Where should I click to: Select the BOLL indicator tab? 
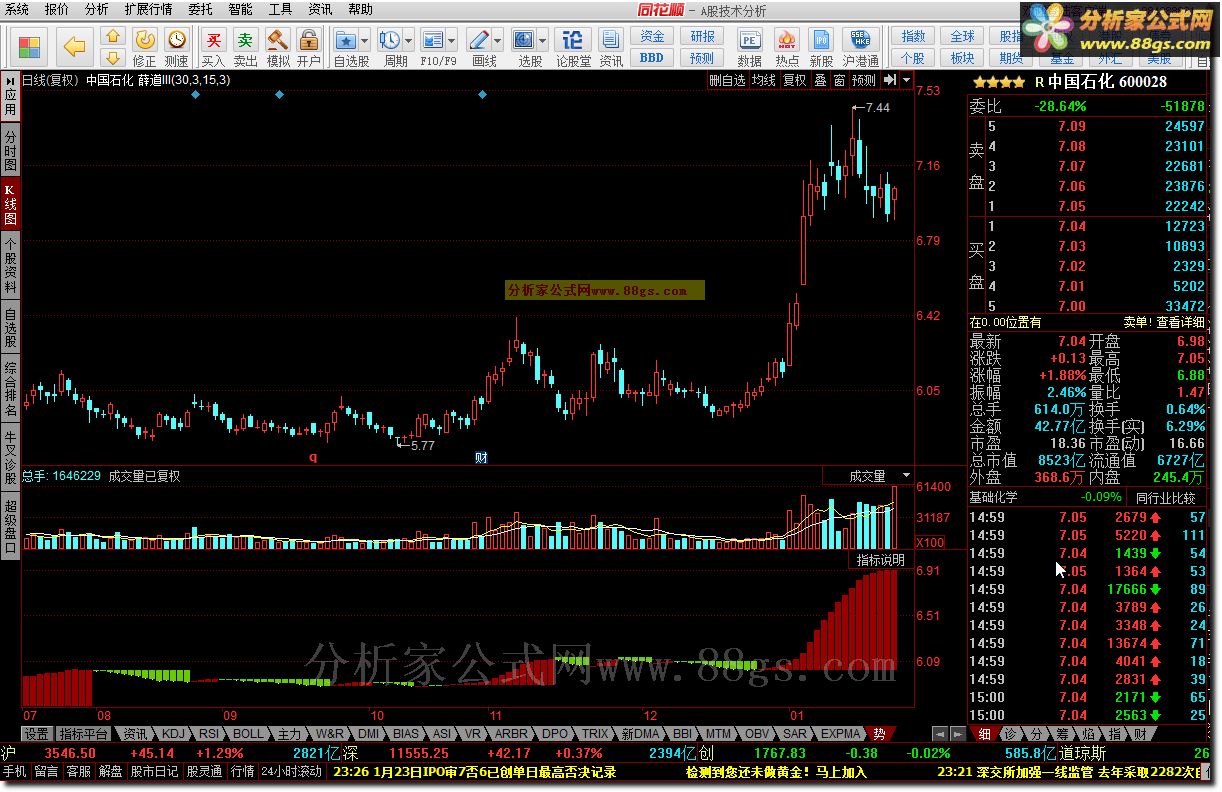(x=248, y=733)
